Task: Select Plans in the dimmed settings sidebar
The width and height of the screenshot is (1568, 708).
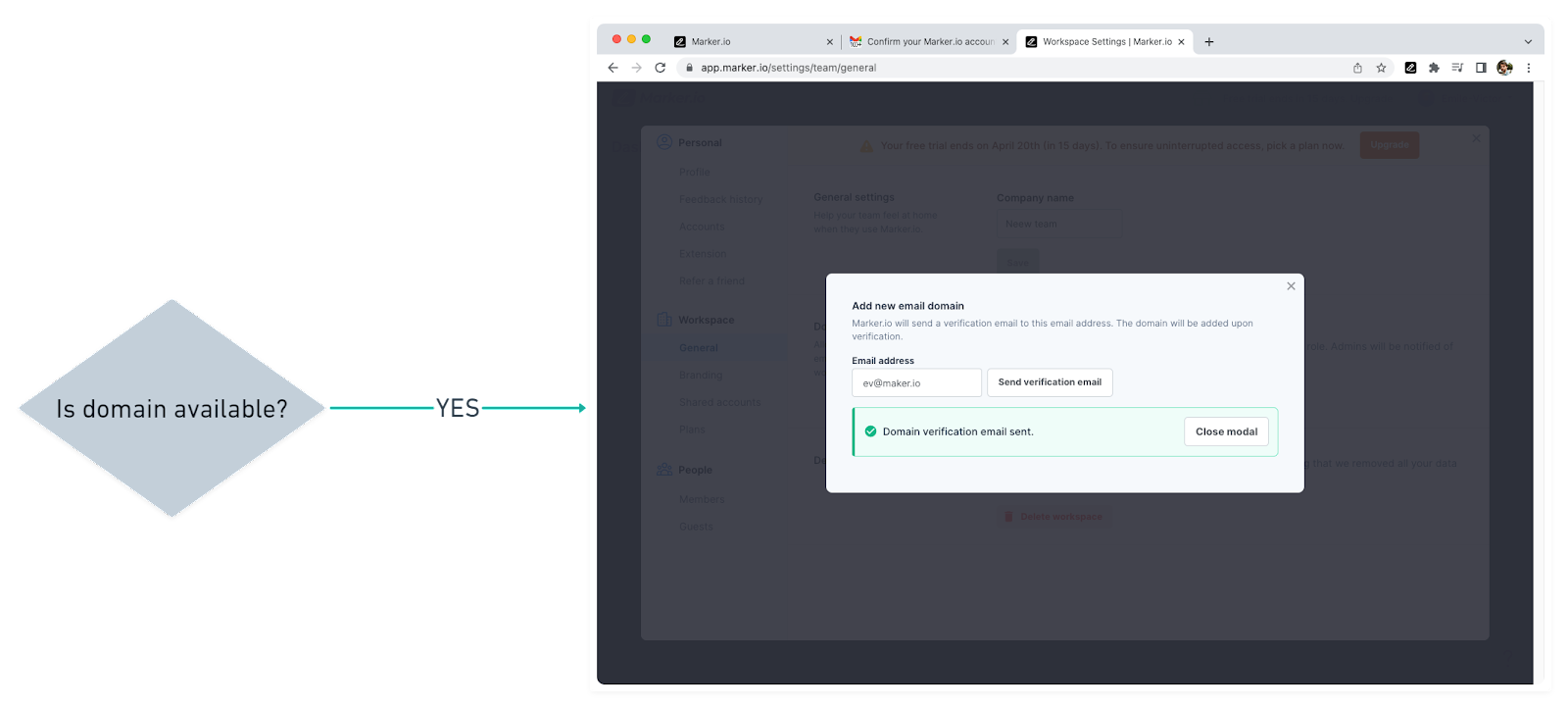Action: coord(692,430)
